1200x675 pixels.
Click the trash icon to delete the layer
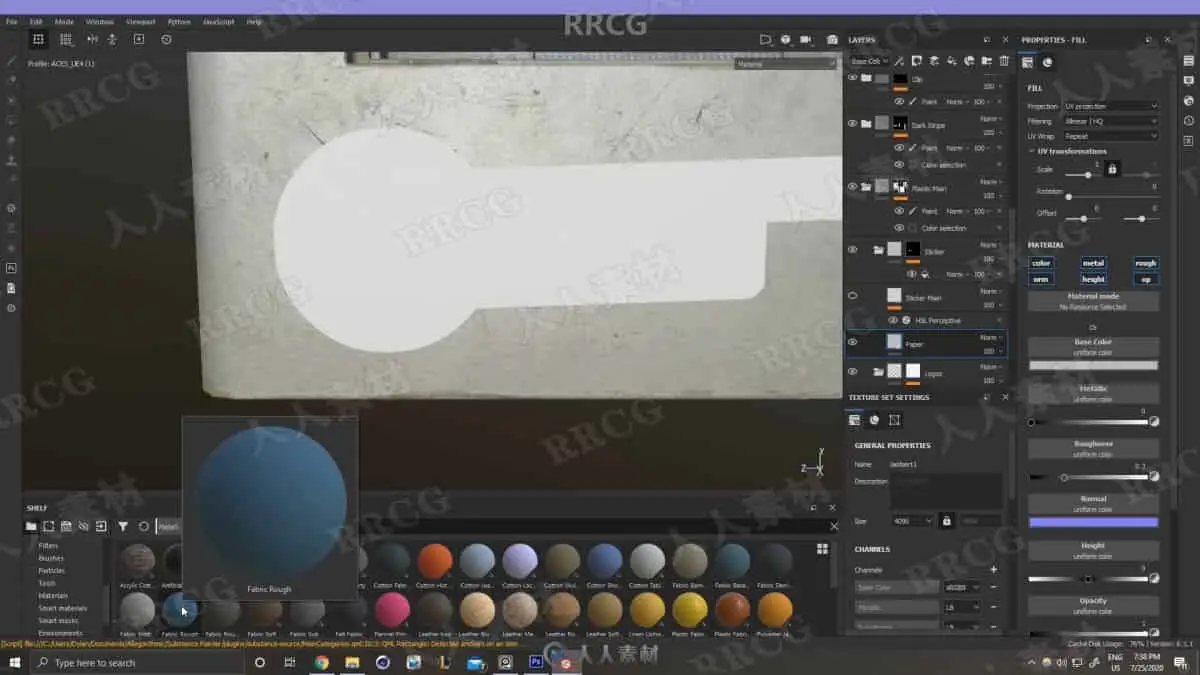coord(1004,61)
